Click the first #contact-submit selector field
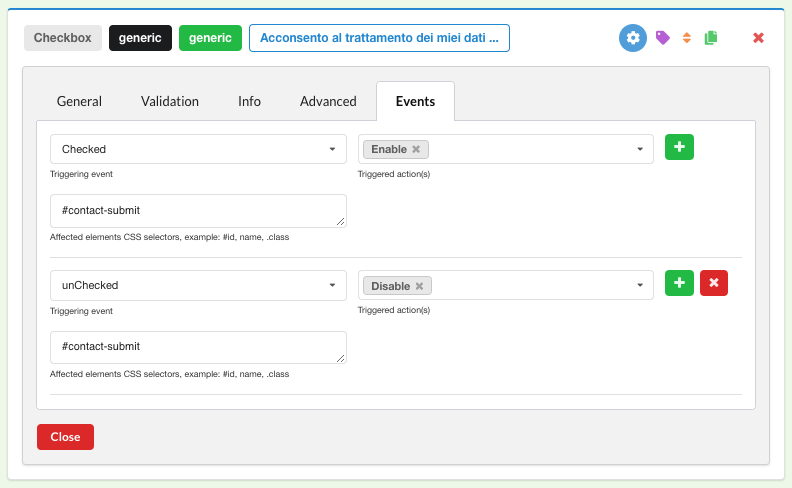The image size is (792, 488). (x=198, y=211)
